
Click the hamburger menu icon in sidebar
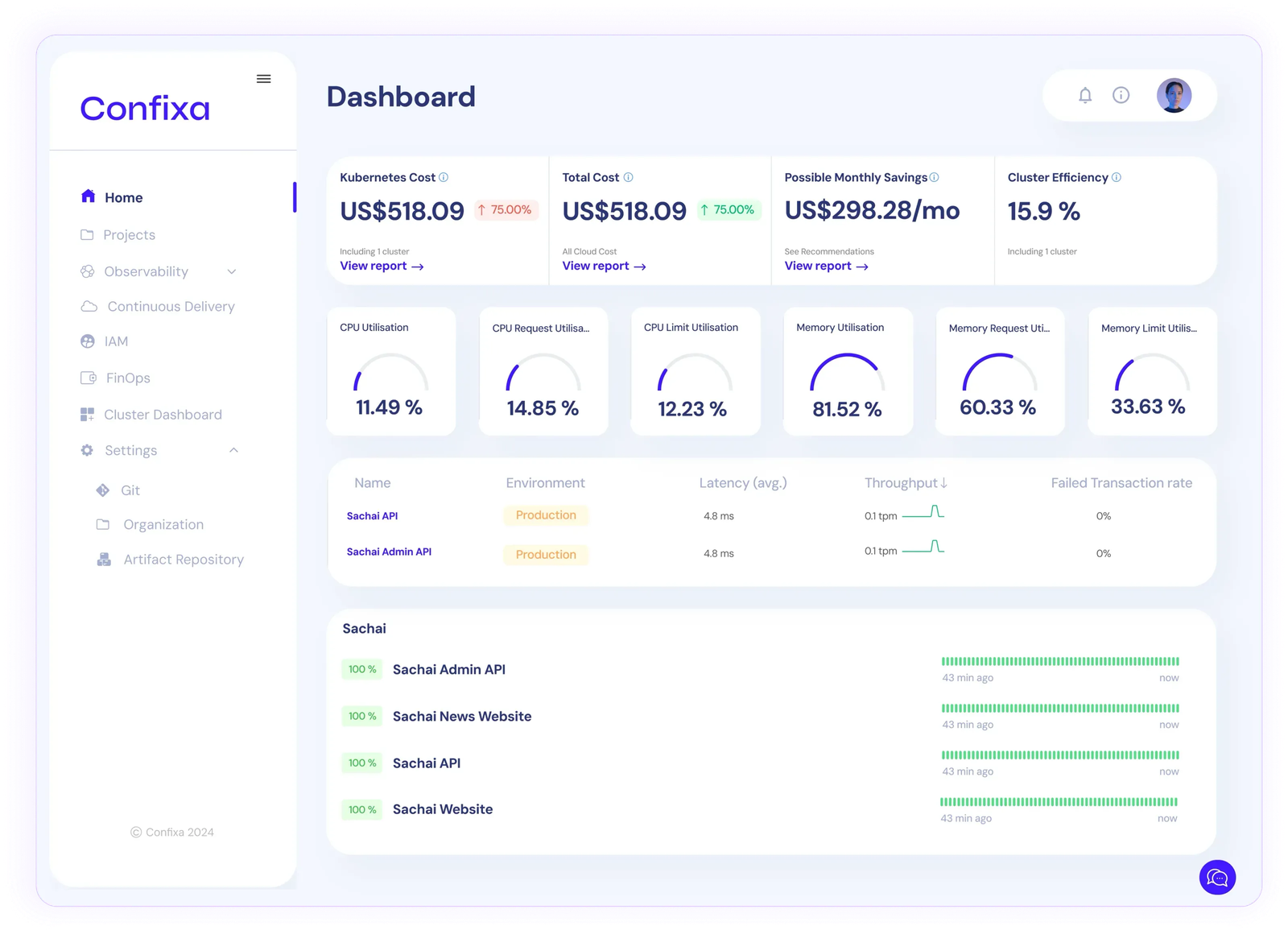pos(263,79)
